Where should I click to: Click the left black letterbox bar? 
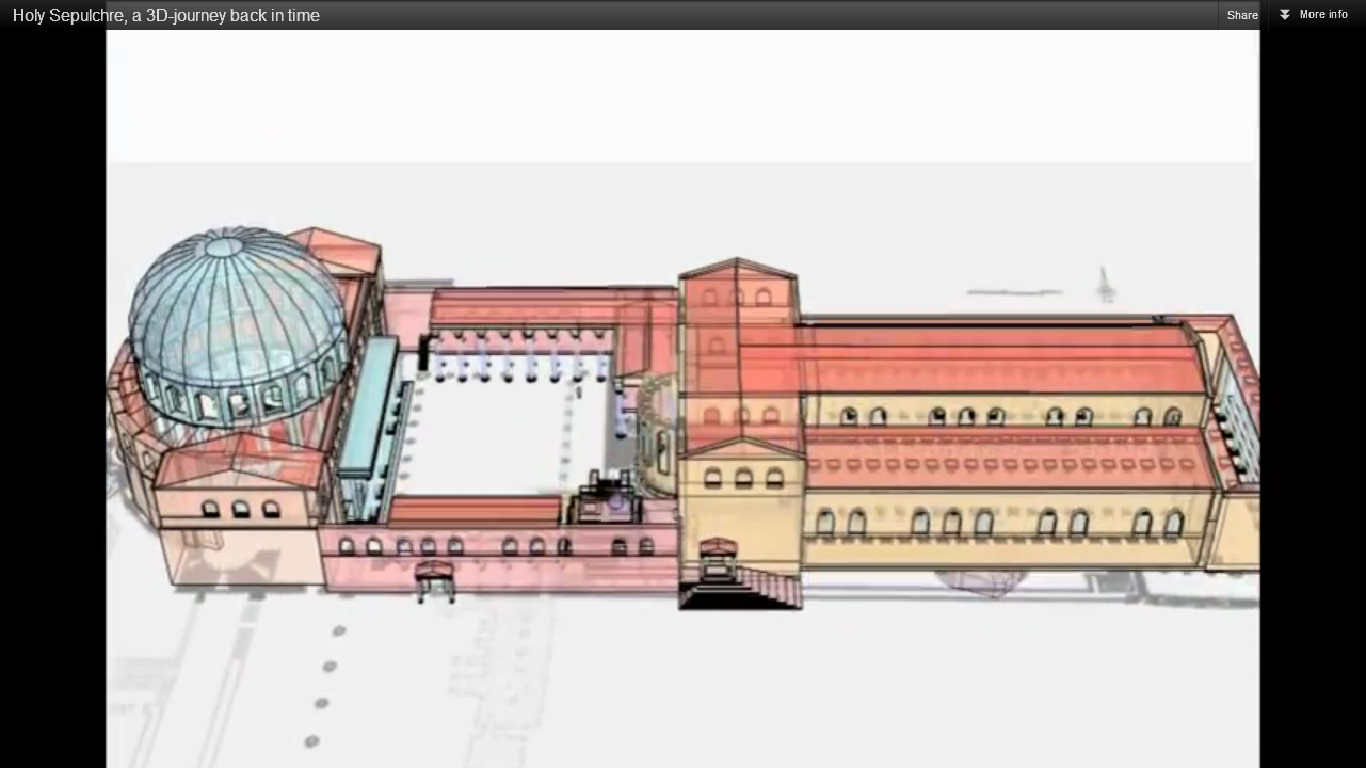coord(52,400)
